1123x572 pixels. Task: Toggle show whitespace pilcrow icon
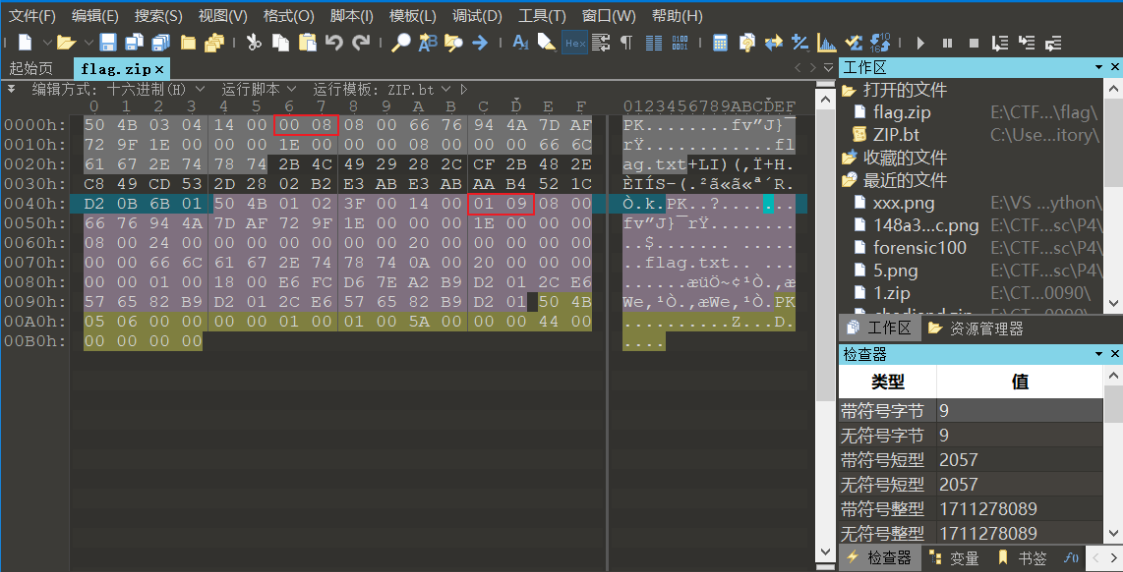coord(627,43)
